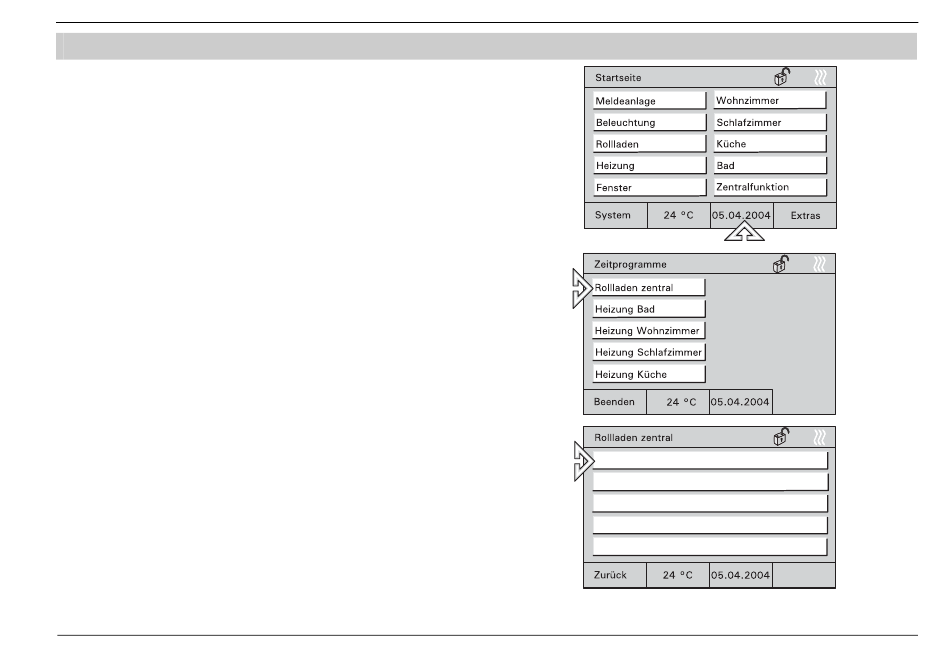Select the Heizung Küche time program

pos(649,374)
